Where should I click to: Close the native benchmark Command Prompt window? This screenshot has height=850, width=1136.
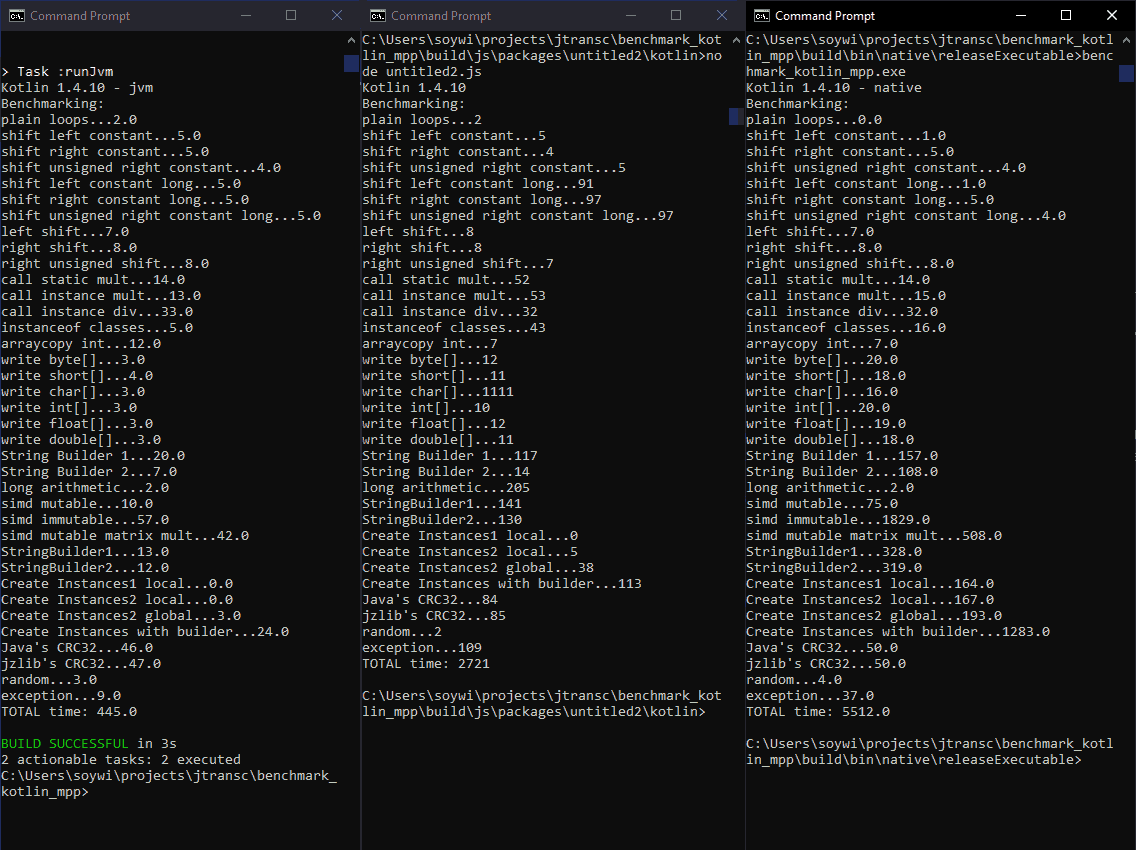1112,16
